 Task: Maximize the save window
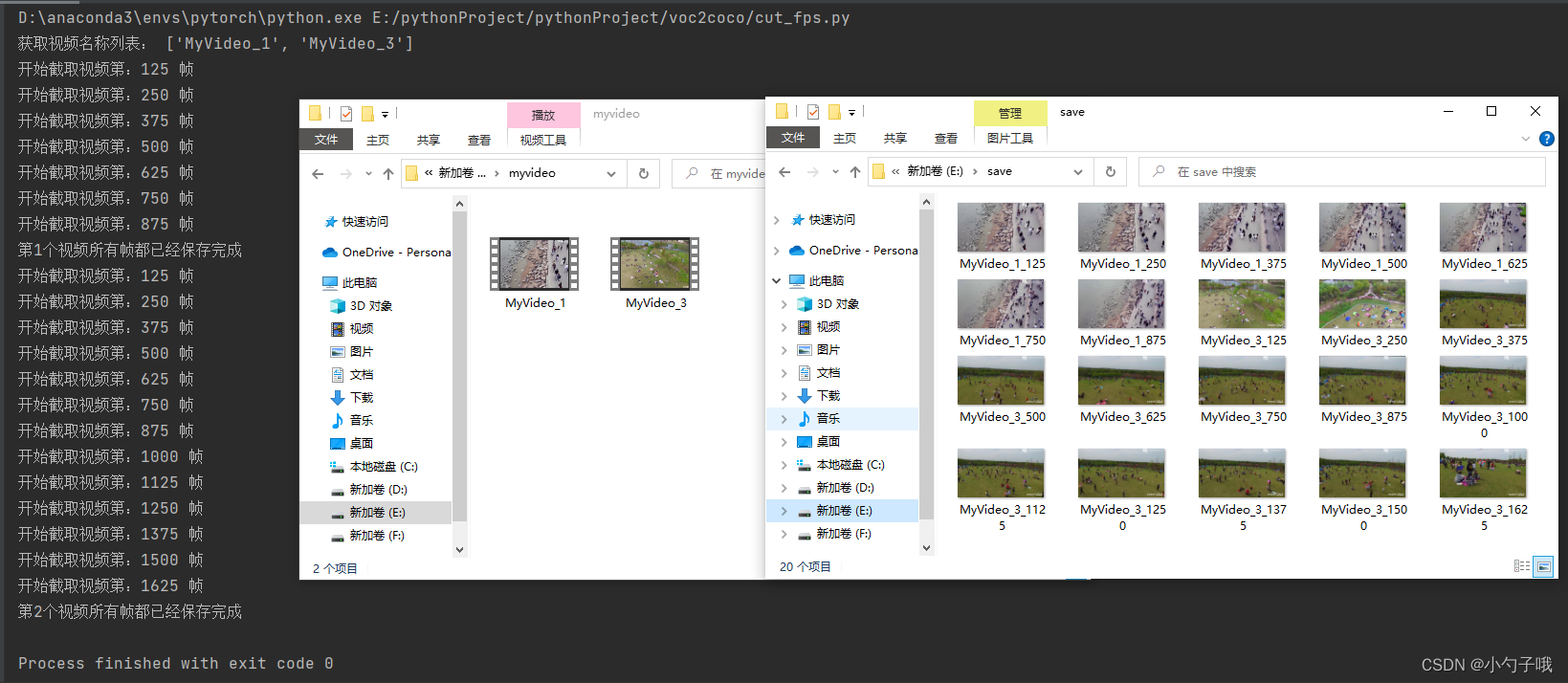coord(1491,111)
